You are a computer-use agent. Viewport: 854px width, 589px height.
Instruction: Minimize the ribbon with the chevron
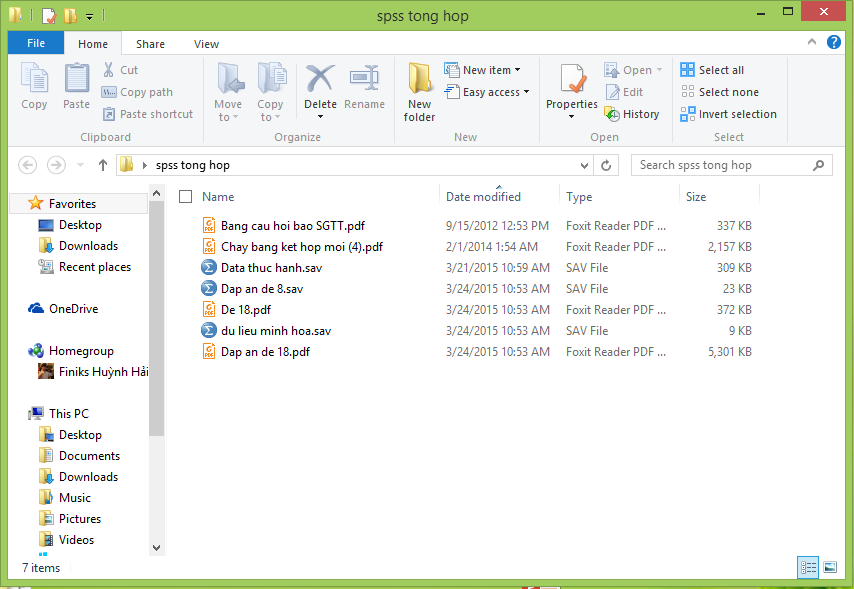(812, 42)
